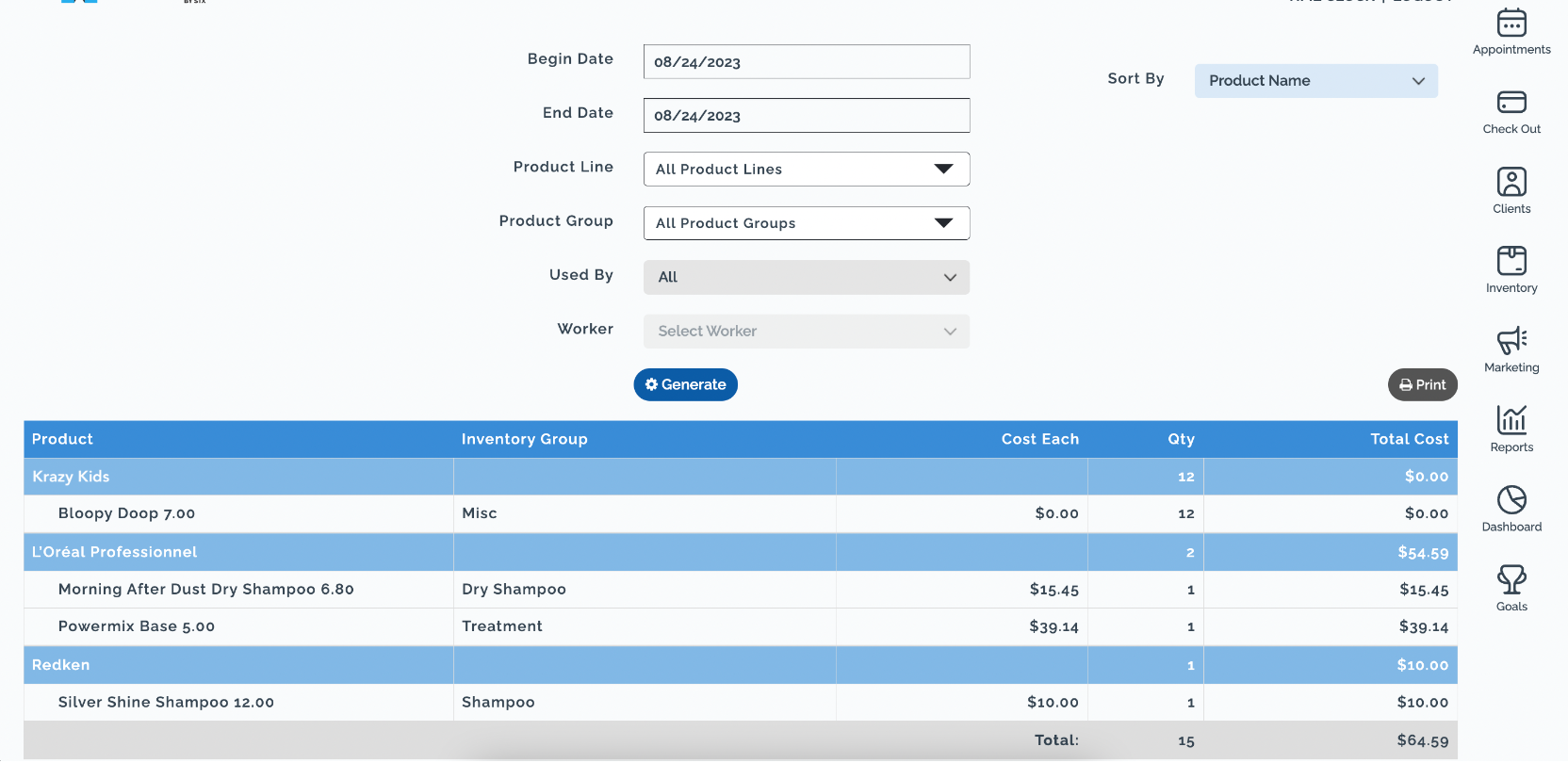
Task: Open the Clients sidebar icon
Action: 1511,181
